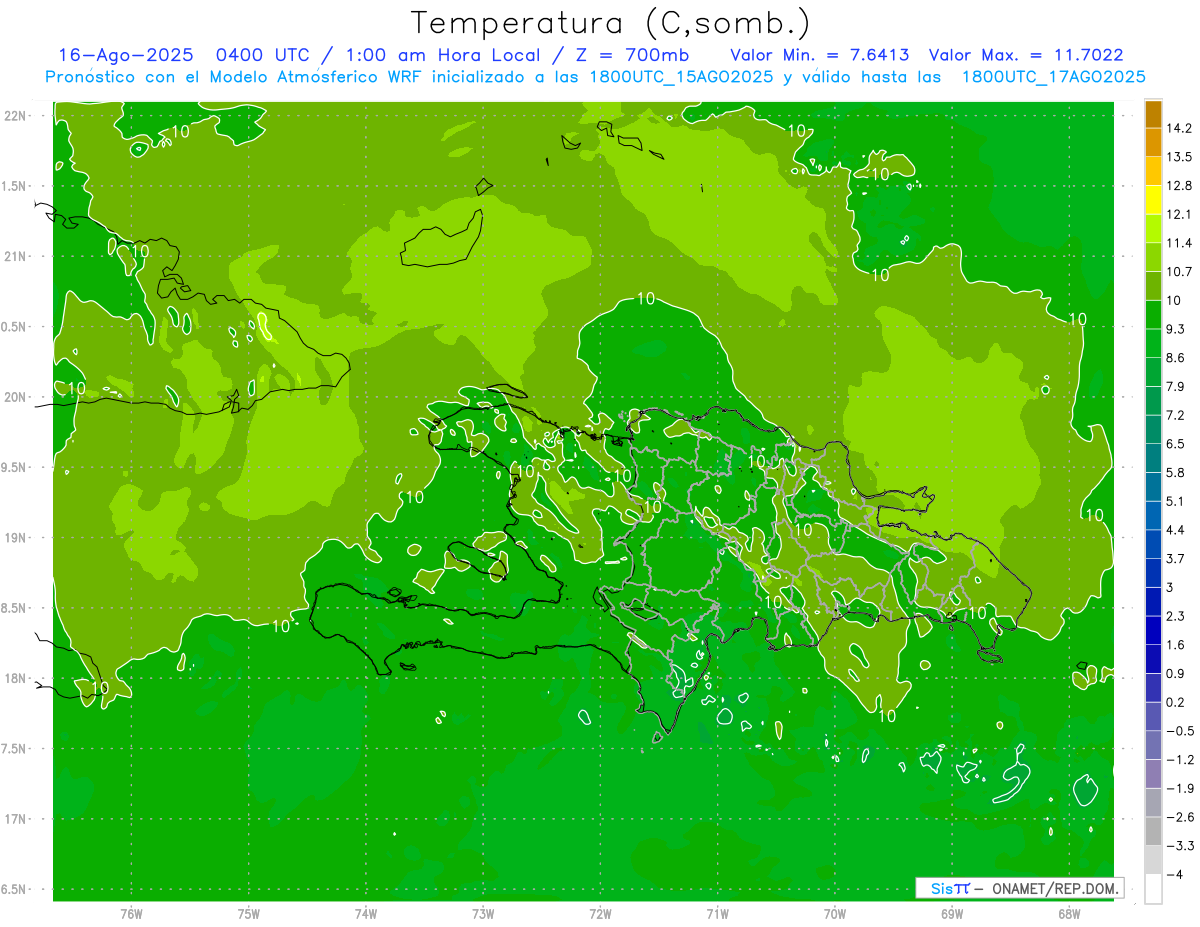Click the 13.5 colorbar label

tap(1179, 157)
